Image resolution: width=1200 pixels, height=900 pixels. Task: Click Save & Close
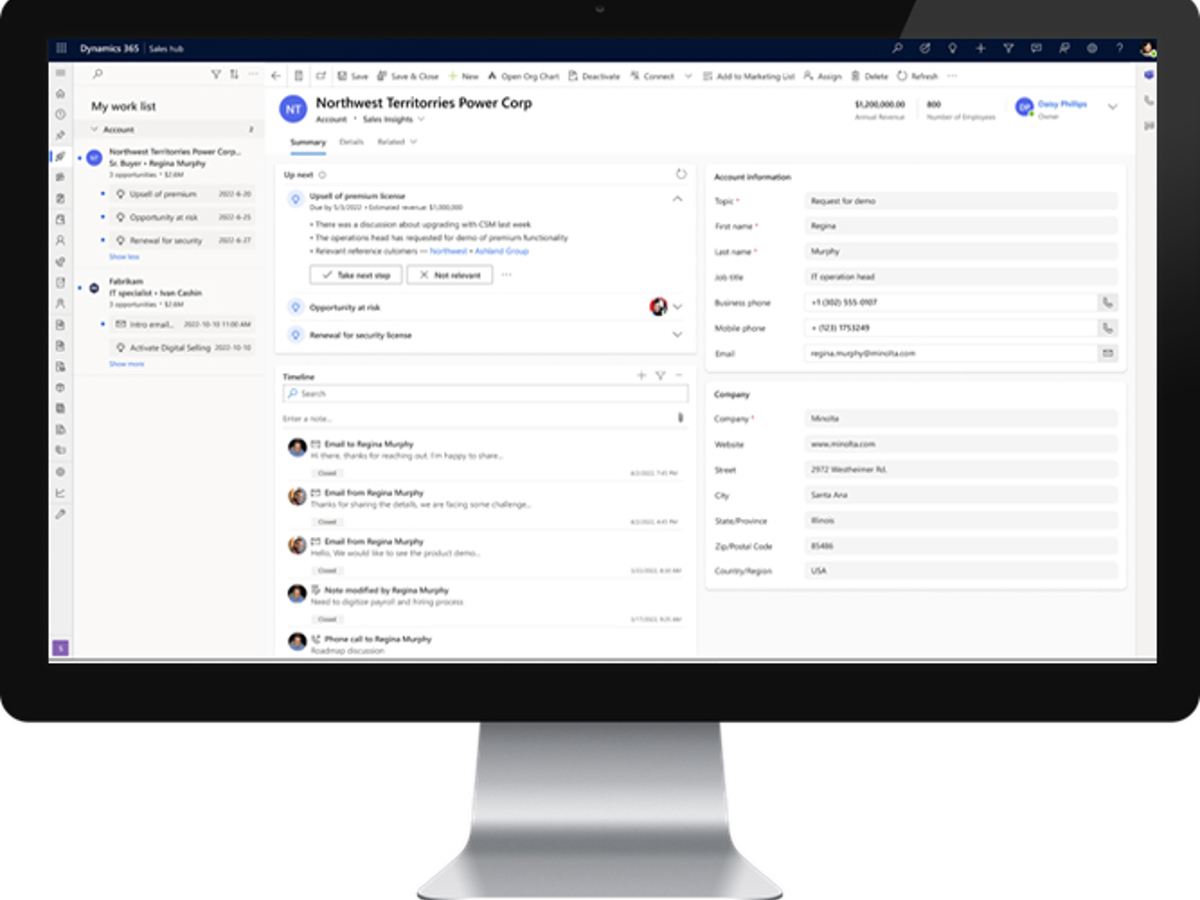pos(408,76)
